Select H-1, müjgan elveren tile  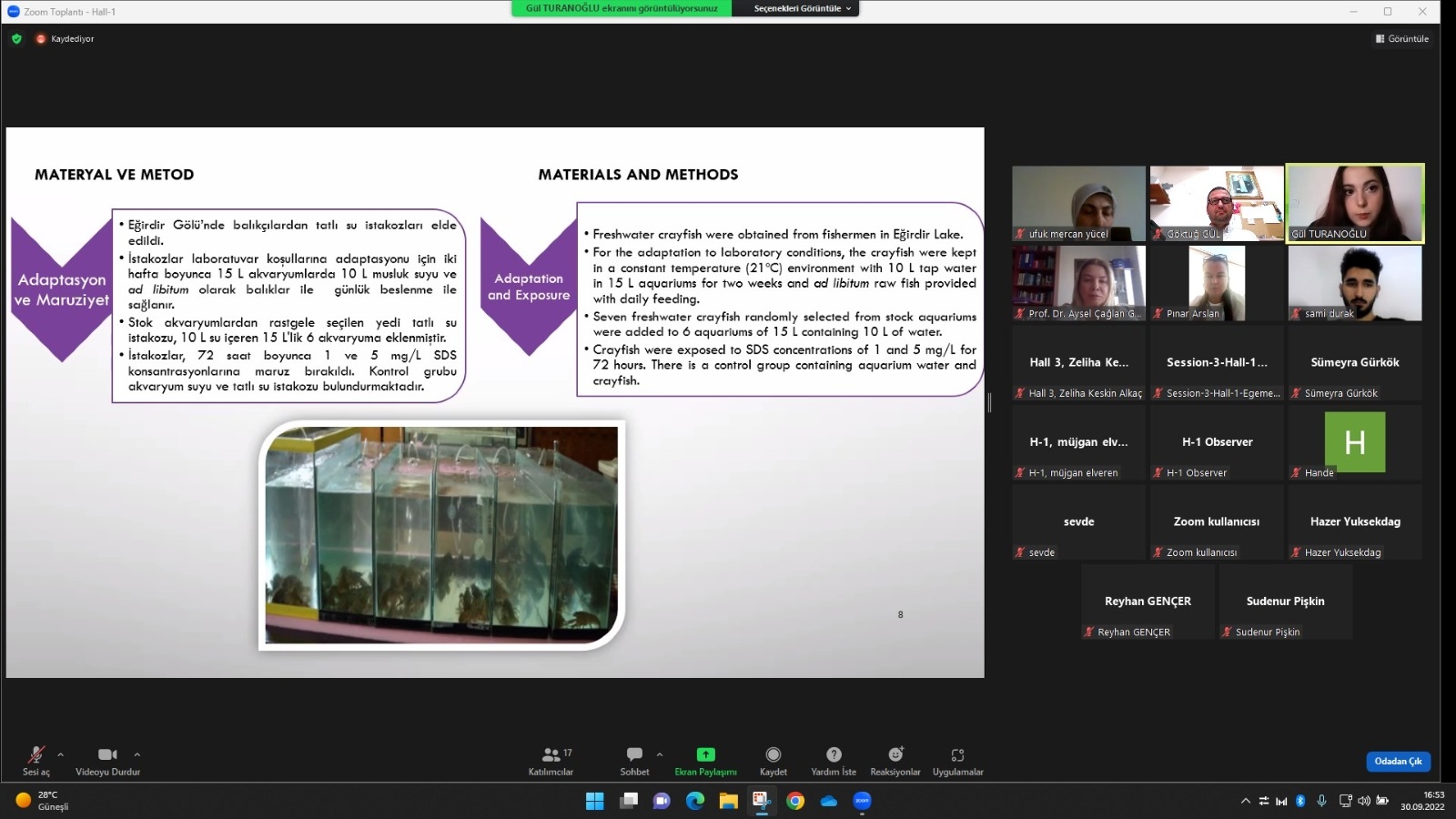1079,442
